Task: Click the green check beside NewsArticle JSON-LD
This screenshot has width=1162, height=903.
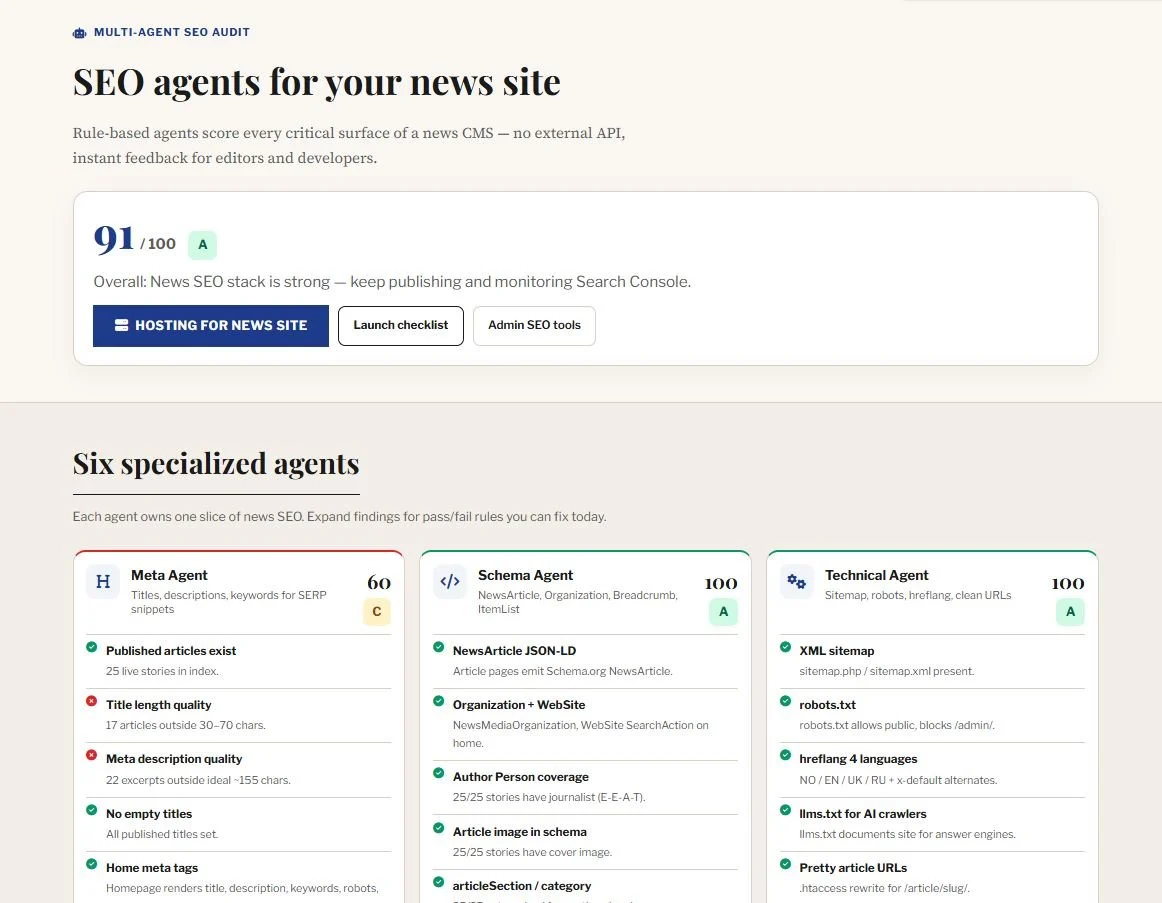Action: [439, 647]
